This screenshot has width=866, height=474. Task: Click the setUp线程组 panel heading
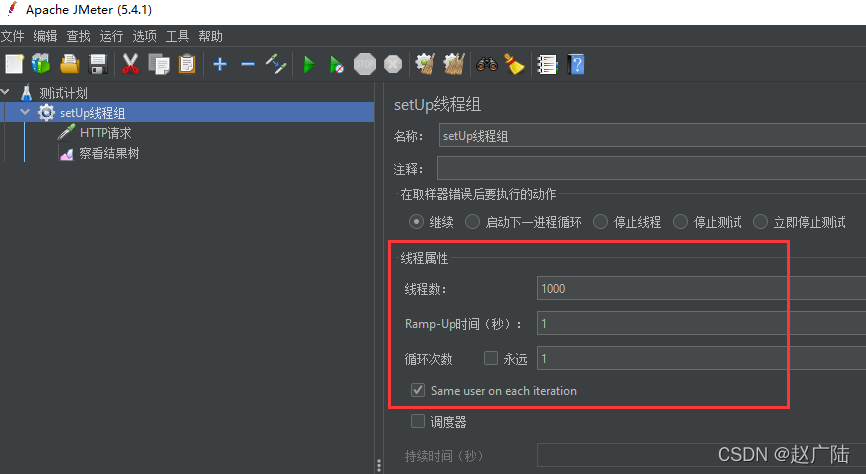[x=437, y=104]
